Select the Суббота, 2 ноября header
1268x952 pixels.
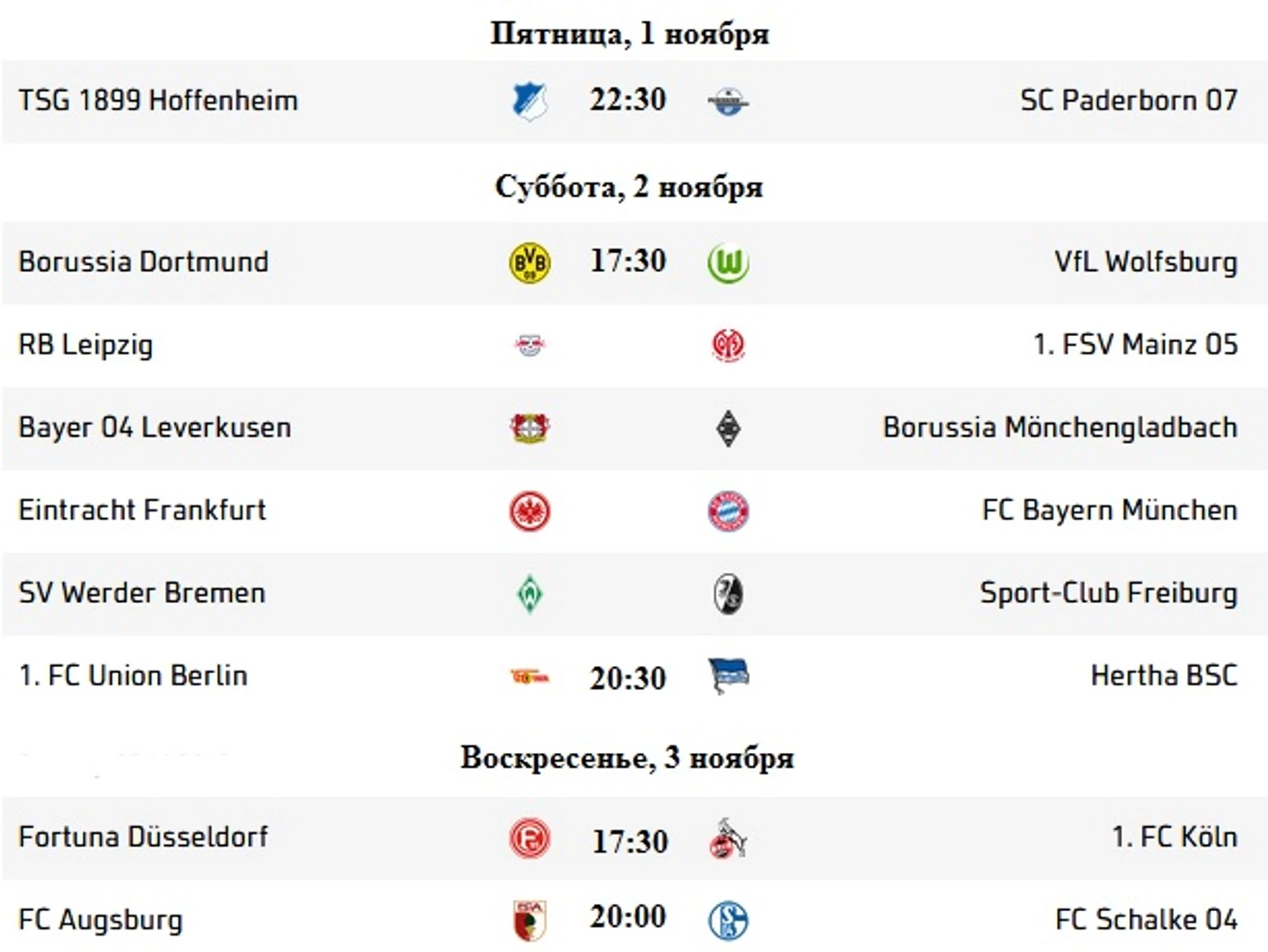click(629, 187)
